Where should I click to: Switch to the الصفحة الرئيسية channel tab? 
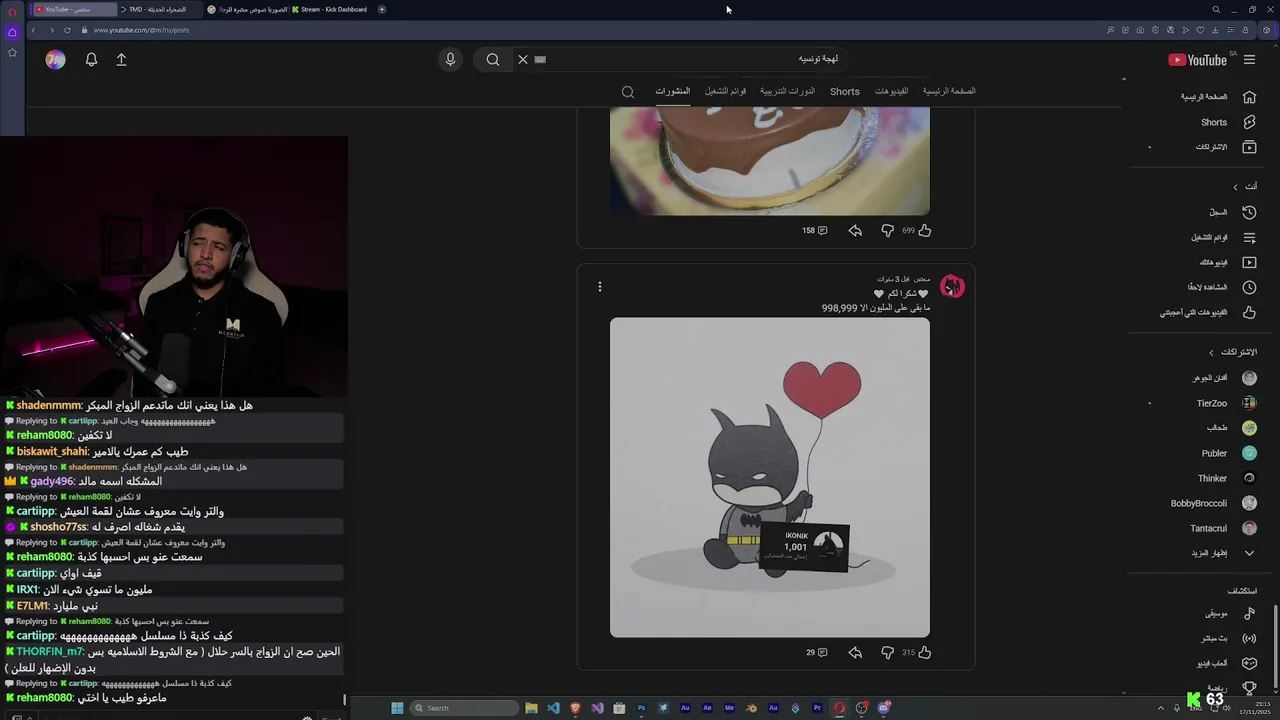coord(949,91)
